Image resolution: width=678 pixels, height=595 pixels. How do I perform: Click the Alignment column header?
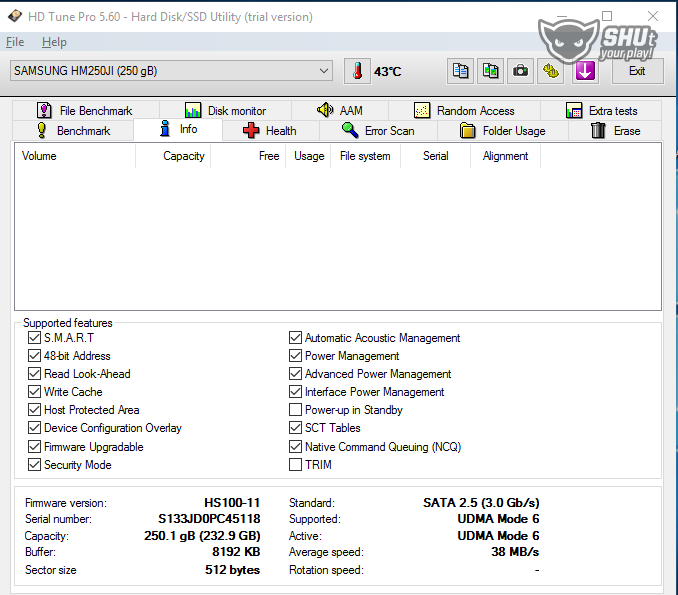point(505,156)
